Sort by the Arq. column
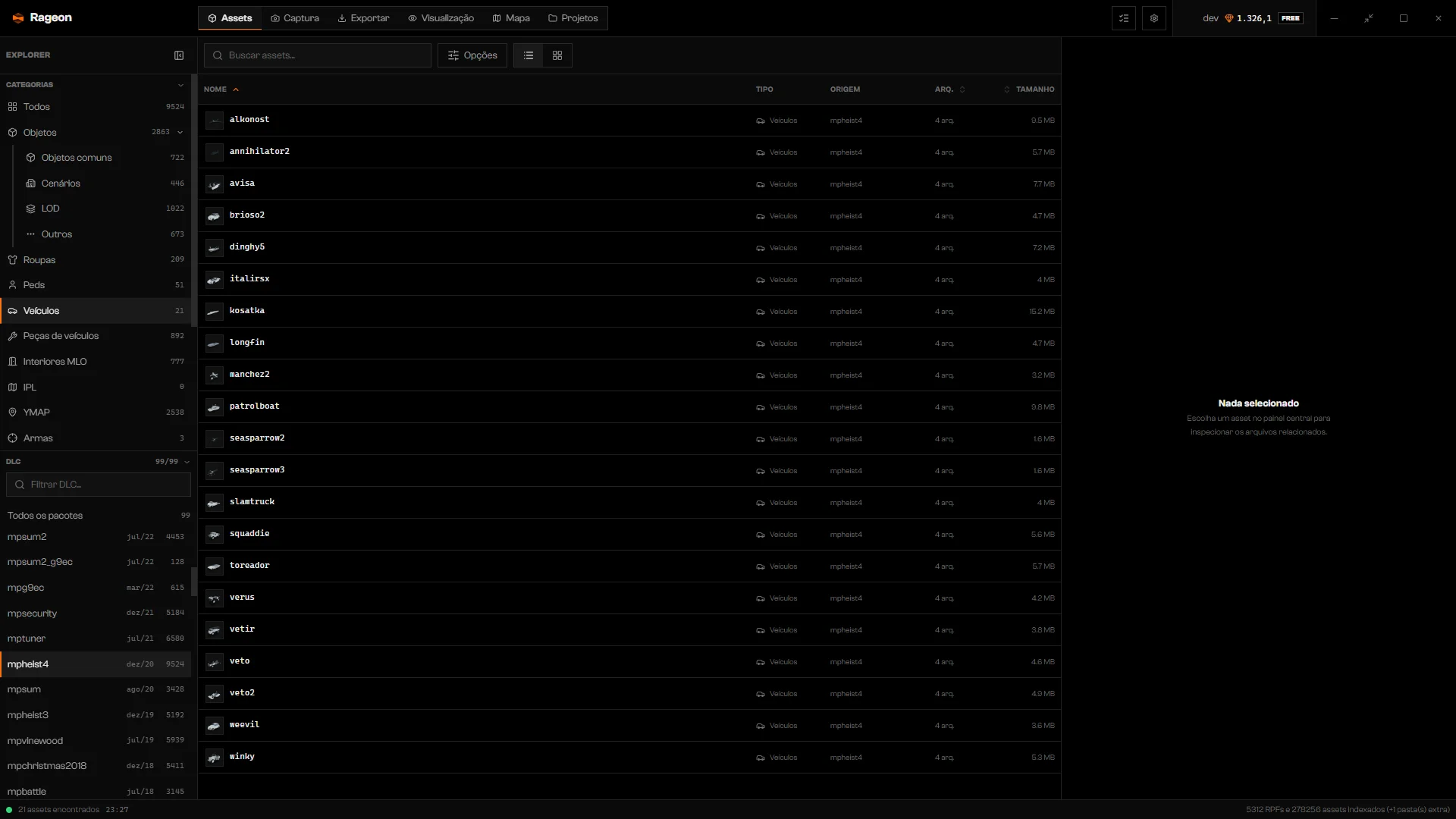The image size is (1456, 819). tap(949, 89)
